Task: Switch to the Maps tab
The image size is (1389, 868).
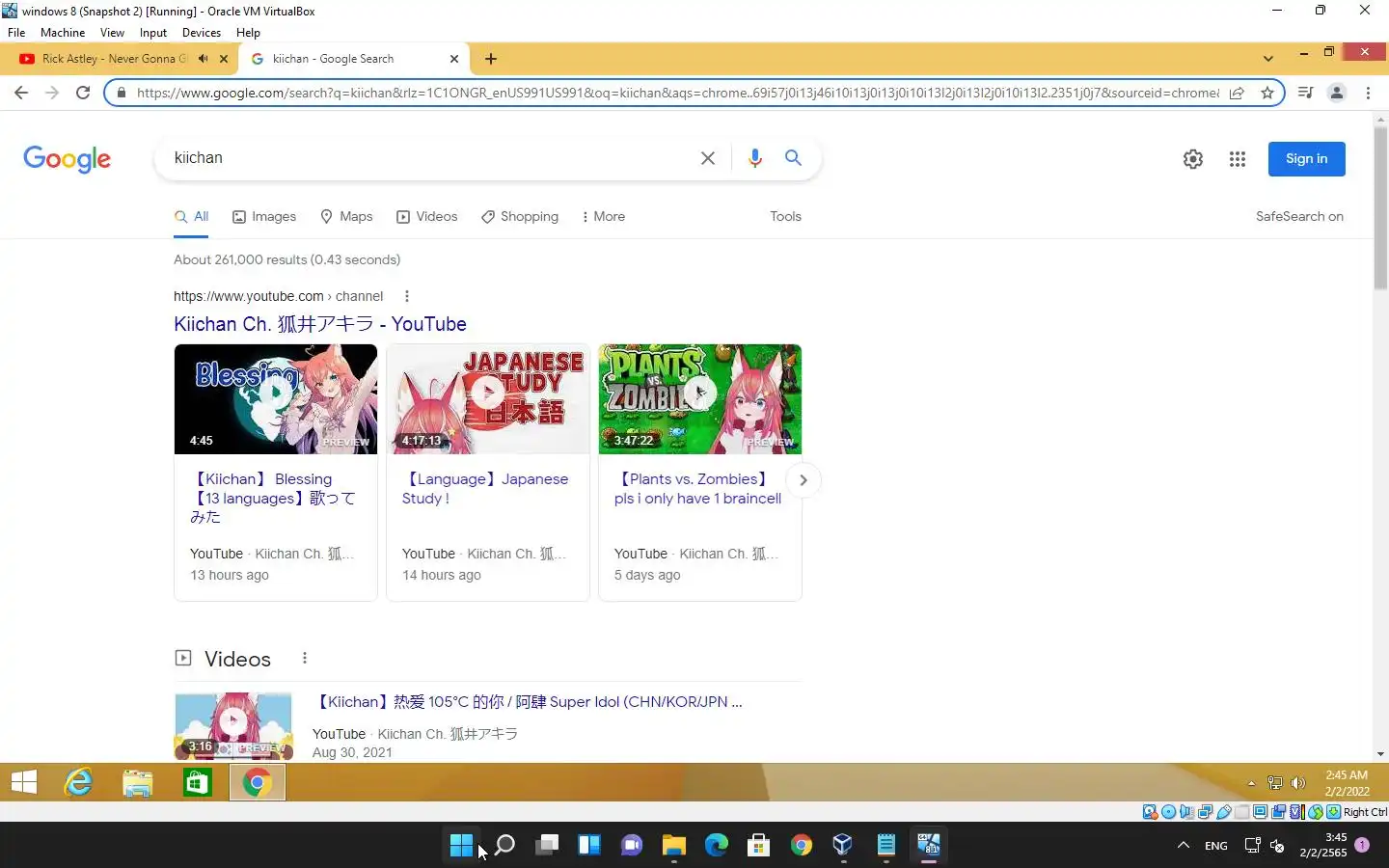Action: (x=346, y=216)
